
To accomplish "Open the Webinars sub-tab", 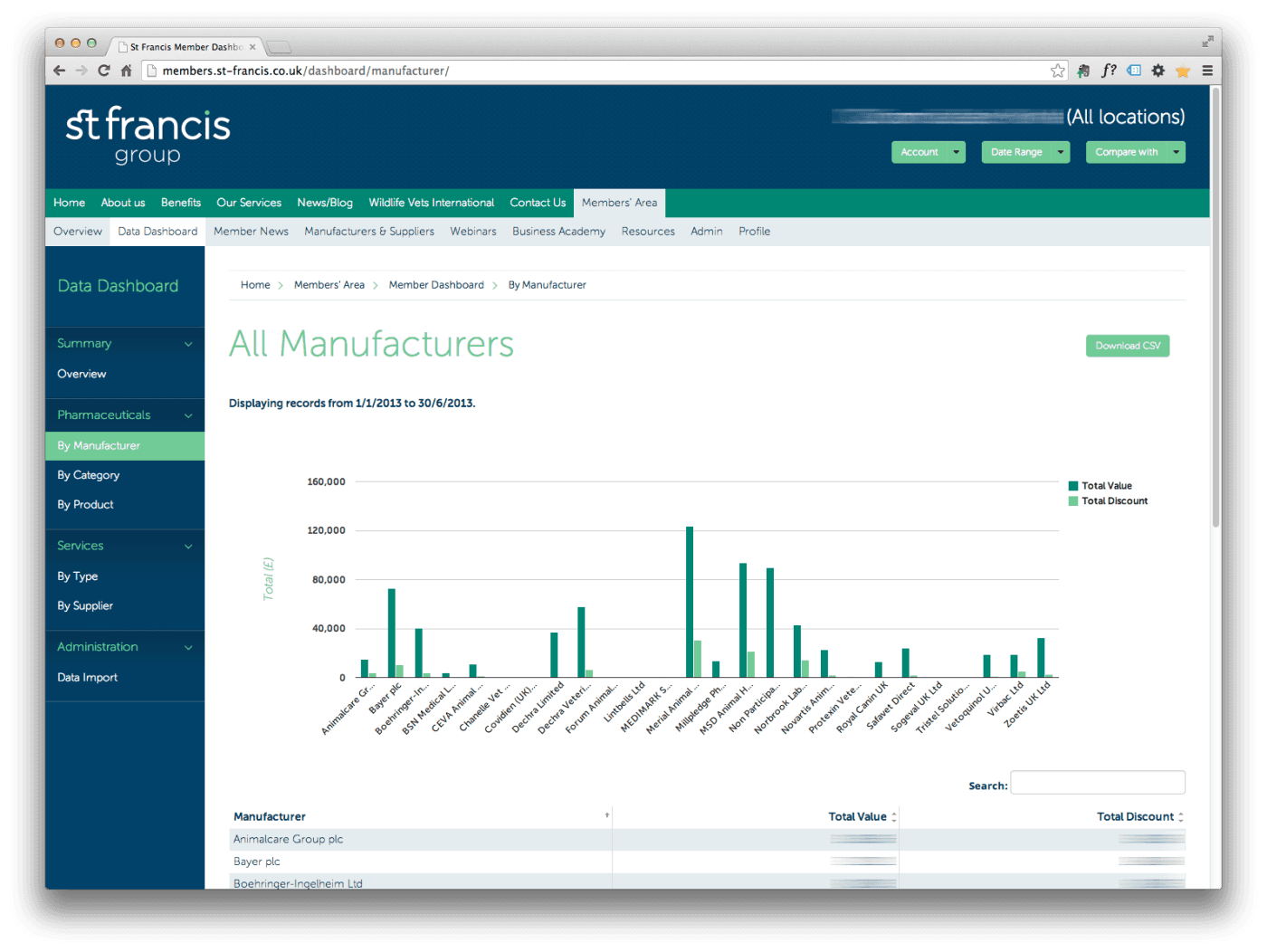I will (473, 232).
